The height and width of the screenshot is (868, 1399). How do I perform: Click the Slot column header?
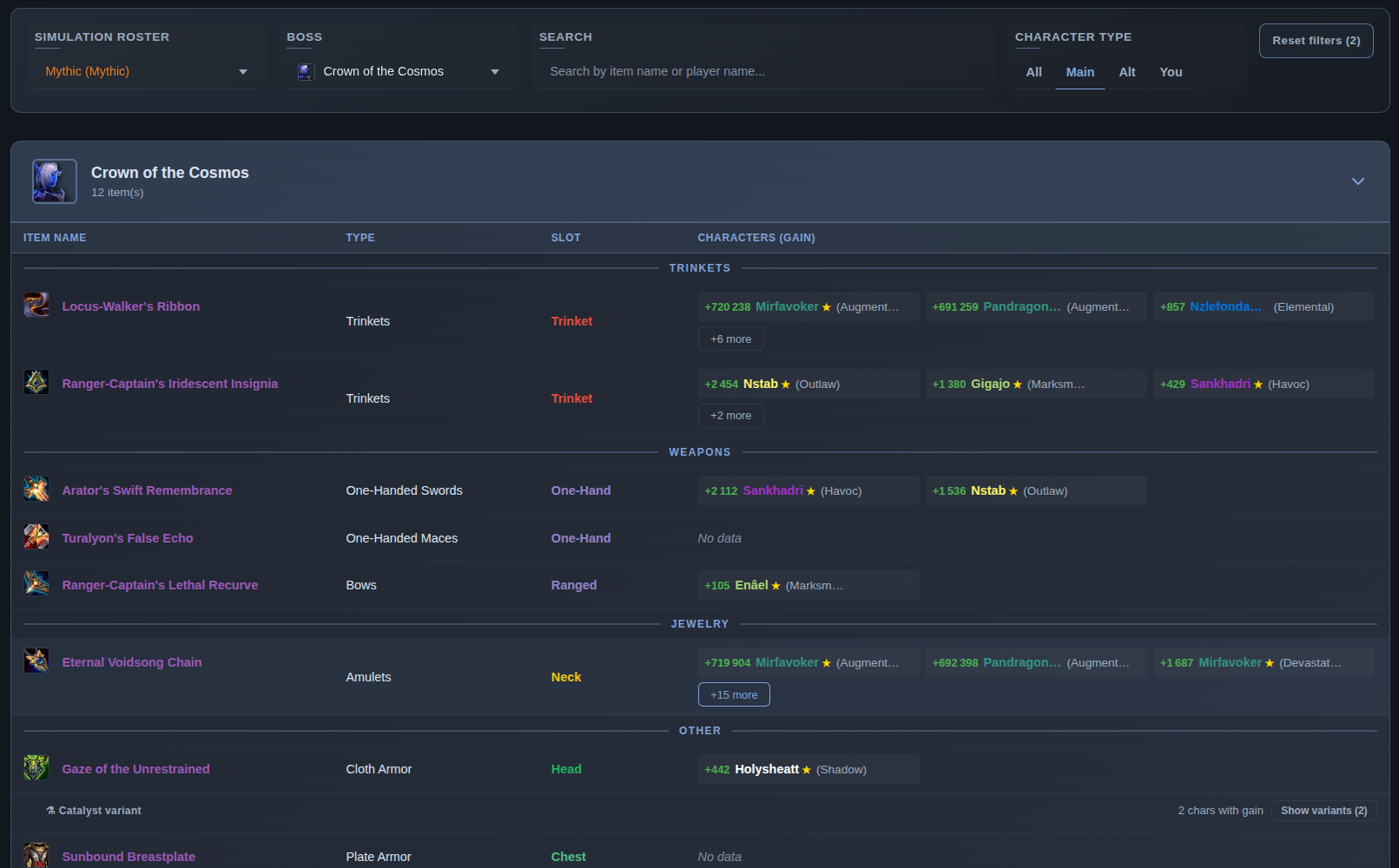(x=566, y=238)
